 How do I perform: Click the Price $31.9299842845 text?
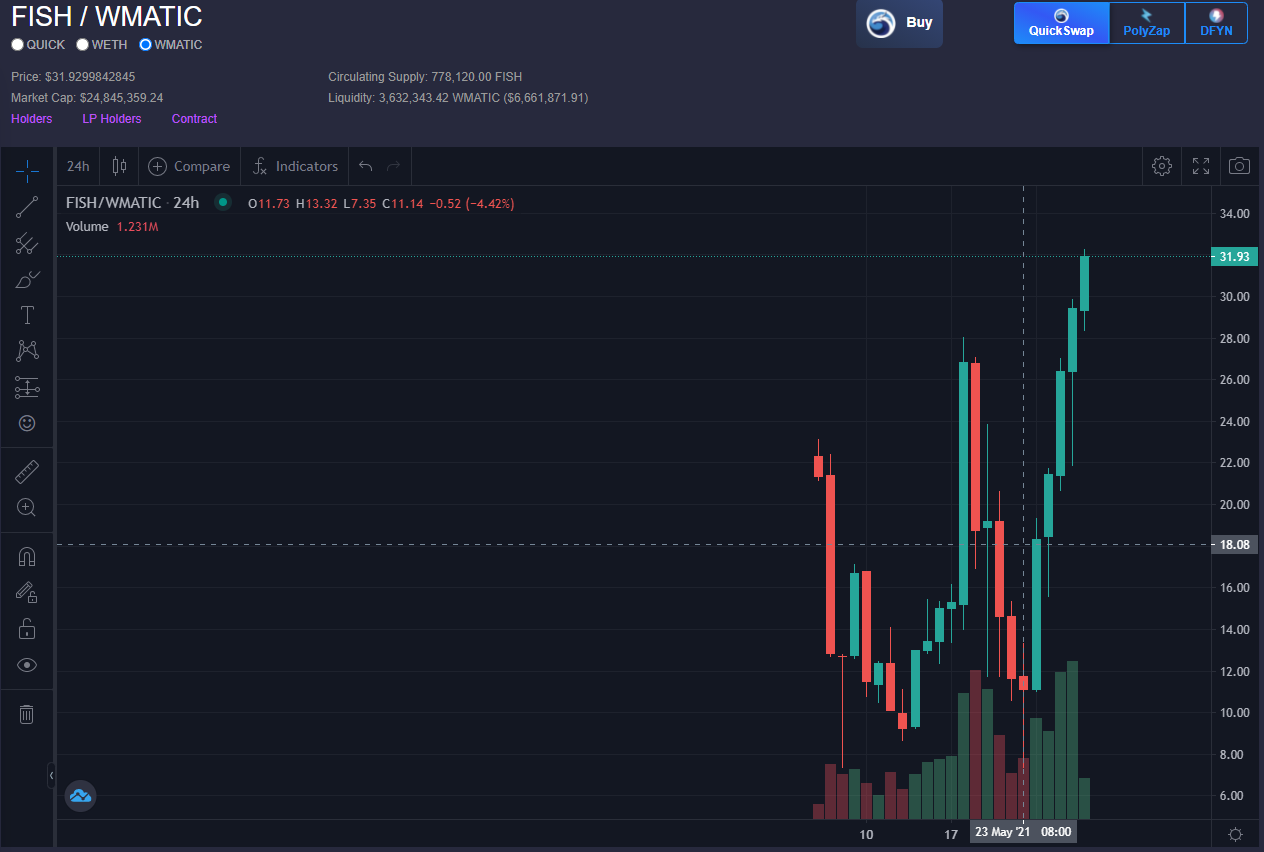tap(73, 77)
